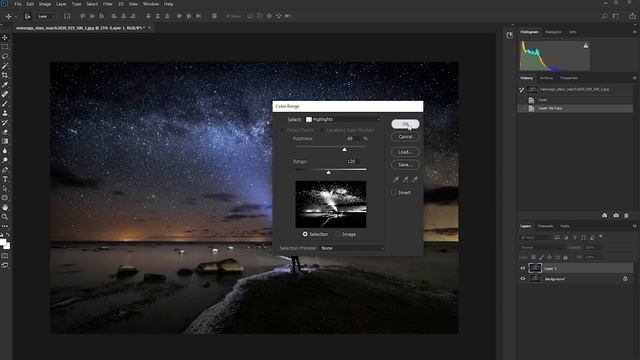
Task: Click the Add to Sample eyedropper
Action: [405, 179]
